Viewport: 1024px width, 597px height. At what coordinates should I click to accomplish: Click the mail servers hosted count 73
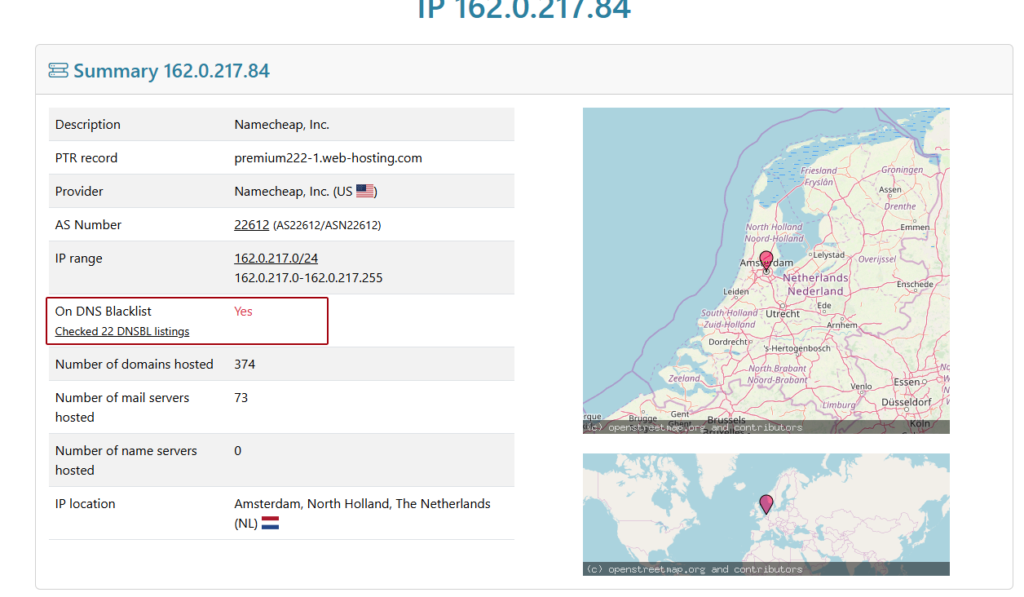(x=241, y=397)
